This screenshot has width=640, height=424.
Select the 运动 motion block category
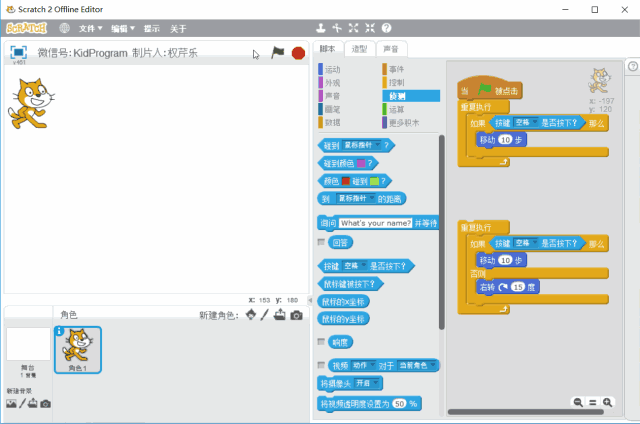[334, 69]
